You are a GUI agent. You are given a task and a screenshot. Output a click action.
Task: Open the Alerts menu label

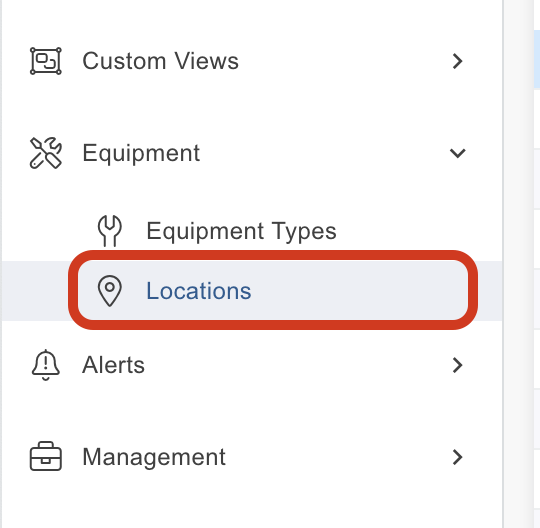click(x=113, y=365)
